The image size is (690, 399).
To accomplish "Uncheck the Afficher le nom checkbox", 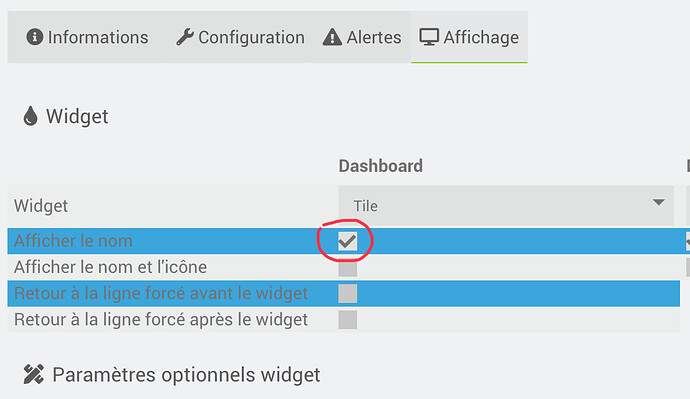I will (x=348, y=241).
